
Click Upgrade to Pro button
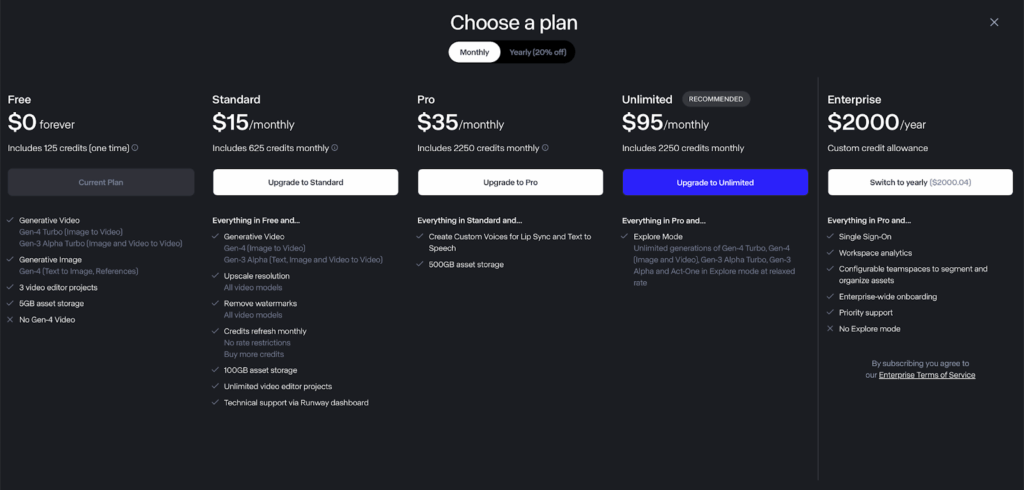tap(511, 182)
